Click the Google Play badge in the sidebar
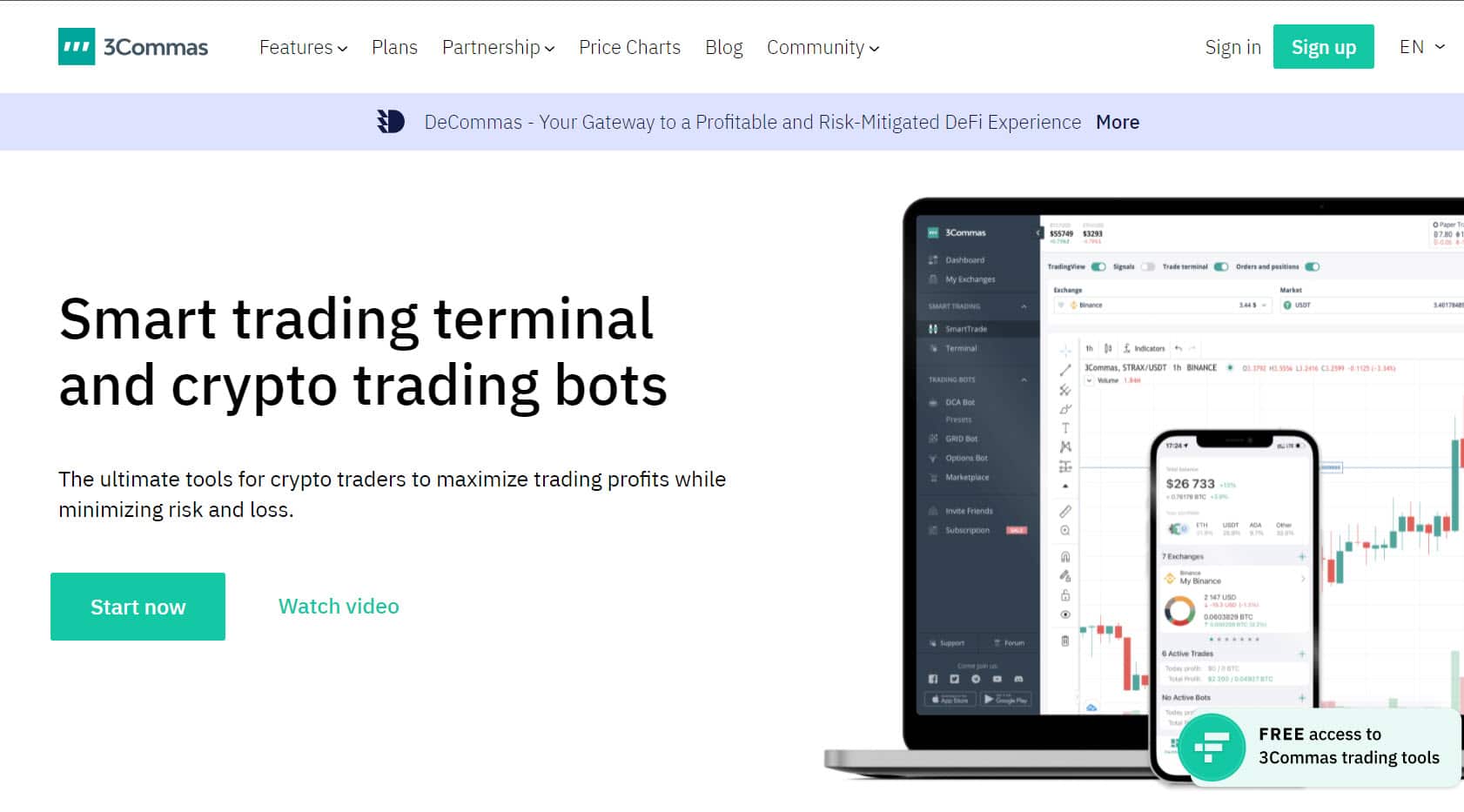Screen dimensions: 1464x812 1006,699
